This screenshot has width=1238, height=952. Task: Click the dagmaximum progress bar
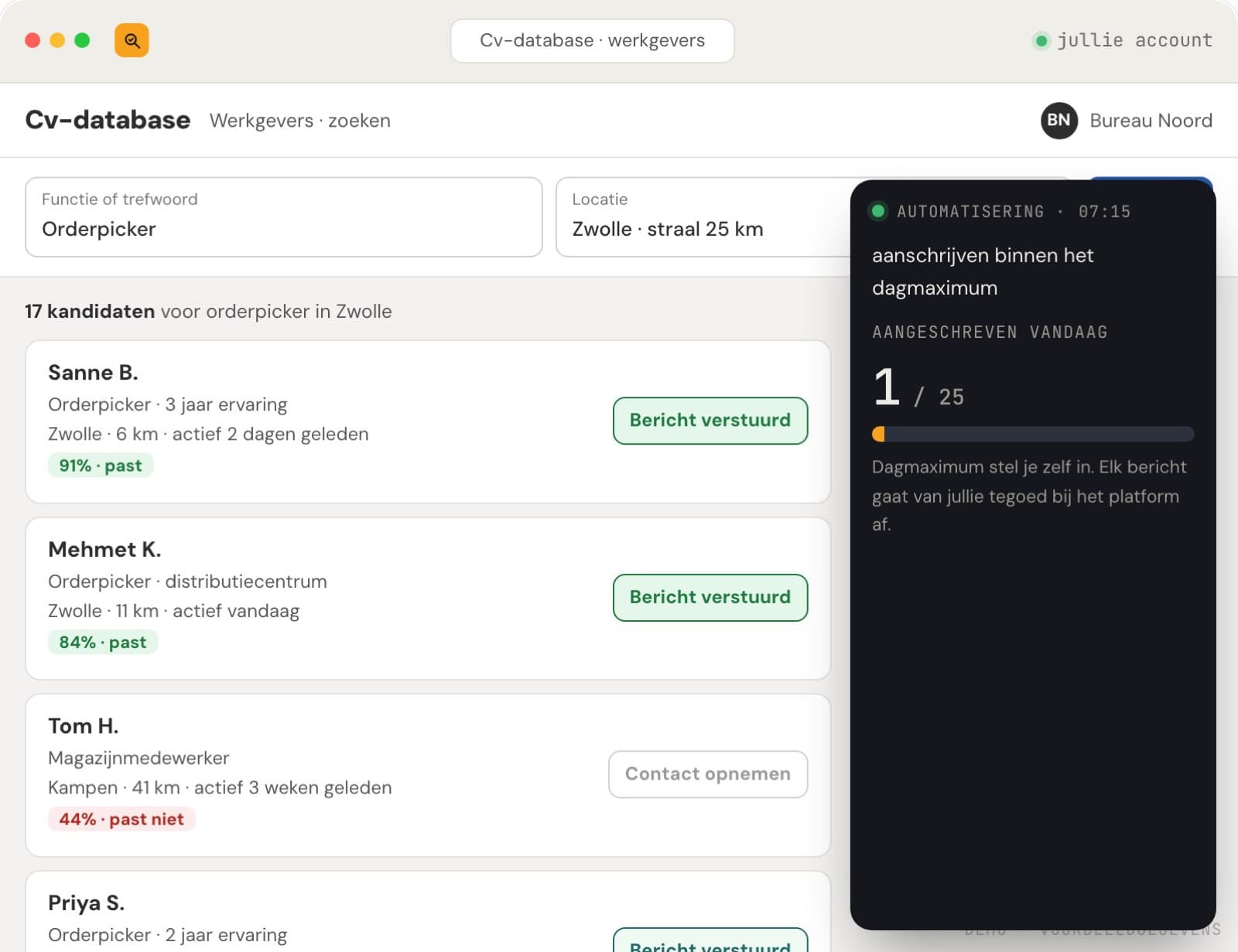coord(1033,434)
